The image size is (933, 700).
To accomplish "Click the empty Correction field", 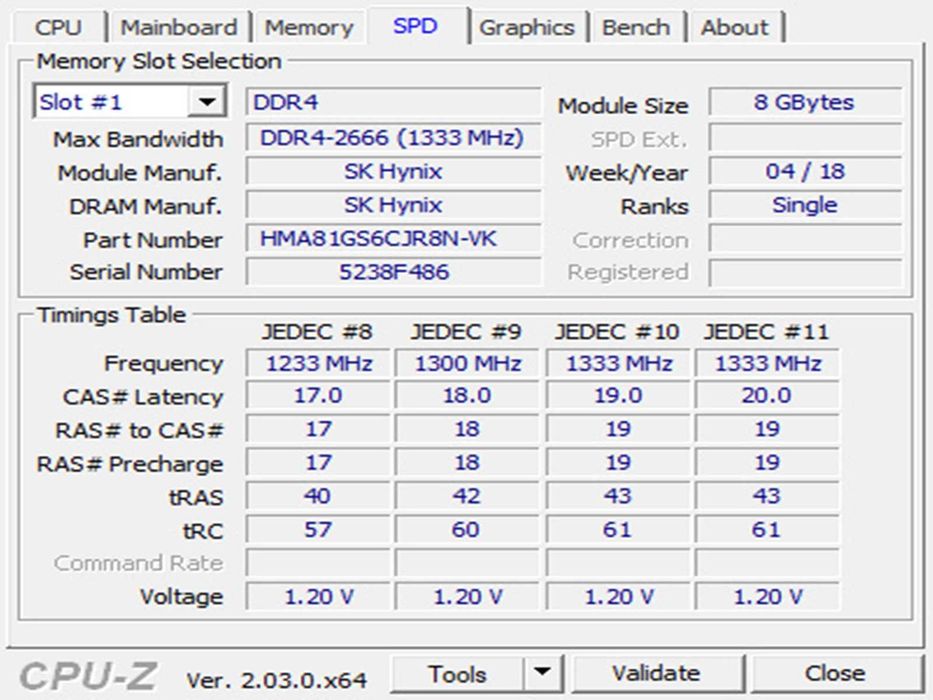I will [805, 239].
